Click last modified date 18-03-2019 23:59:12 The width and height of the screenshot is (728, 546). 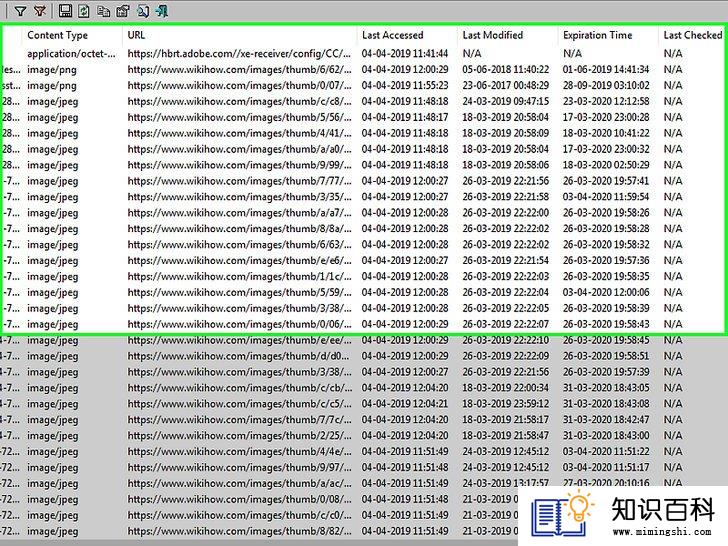506,403
